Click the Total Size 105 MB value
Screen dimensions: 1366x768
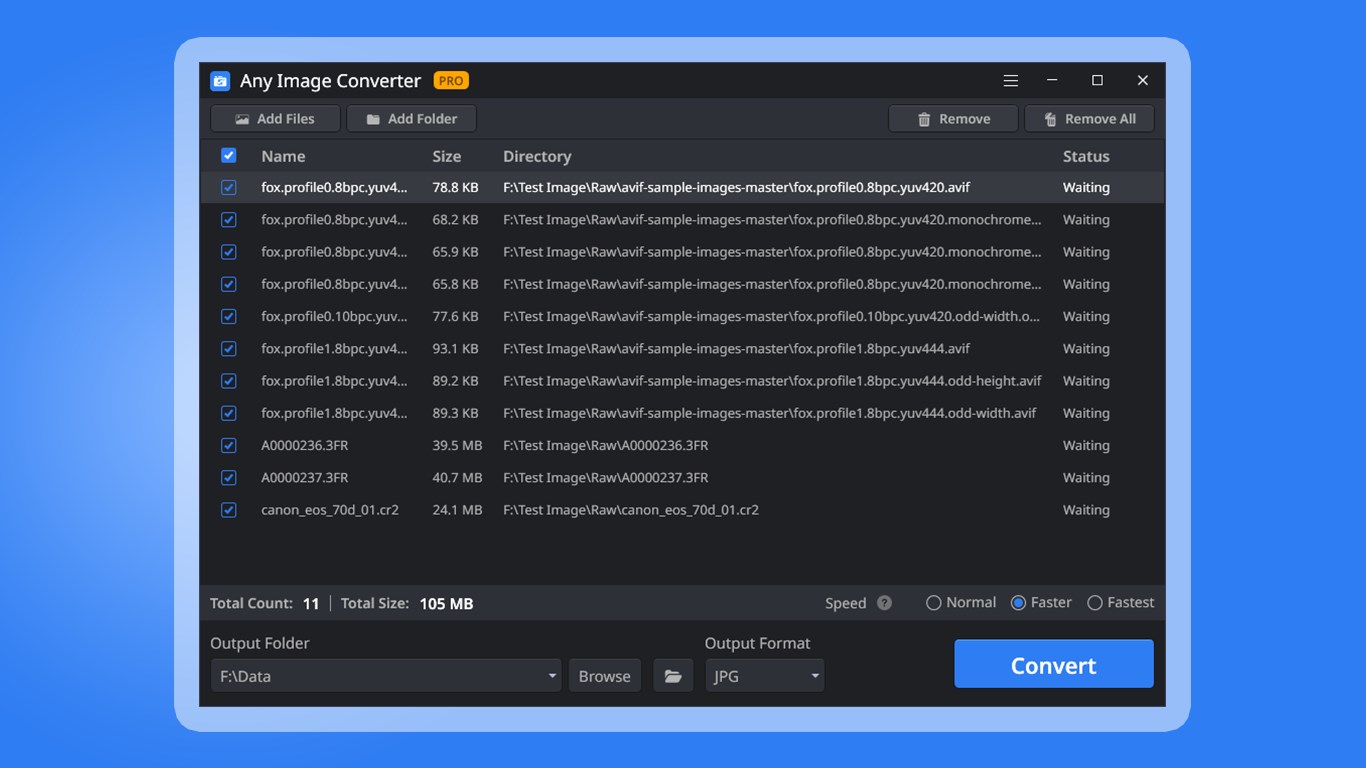coord(446,604)
